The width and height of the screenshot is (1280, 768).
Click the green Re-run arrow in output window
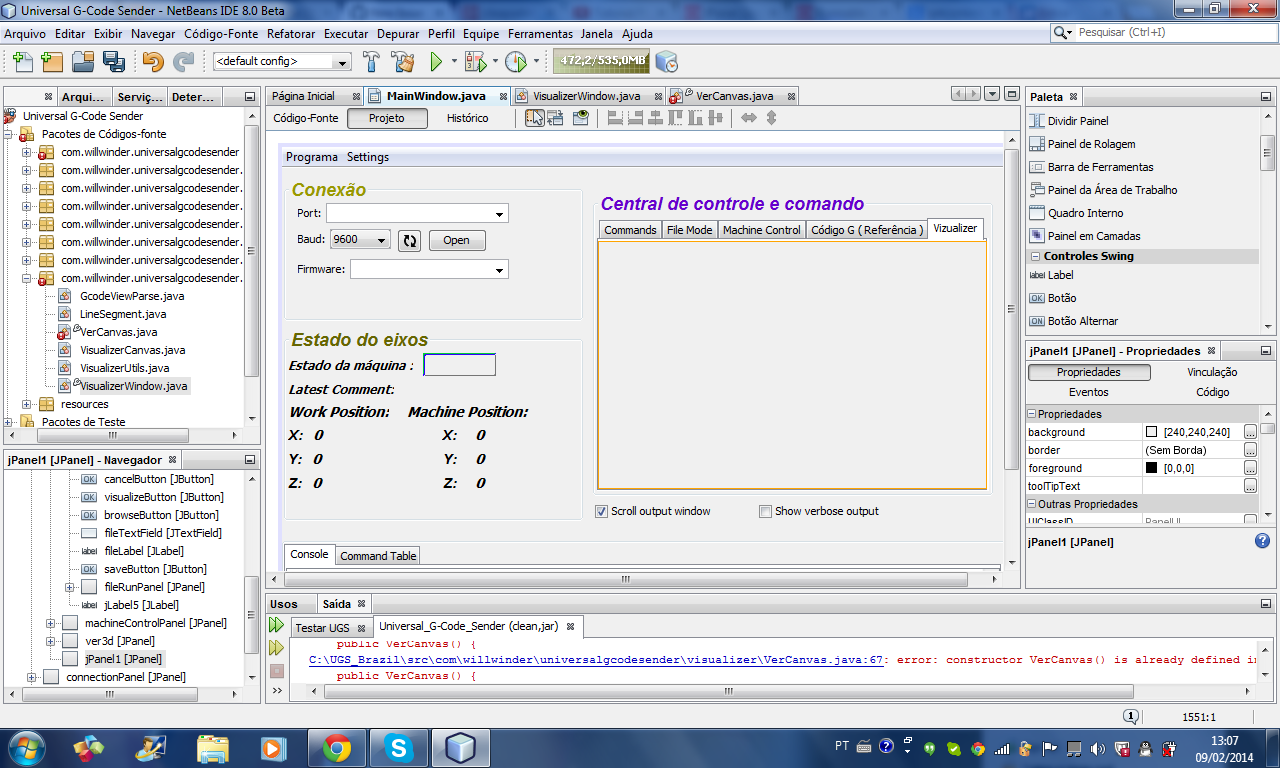pyautogui.click(x=276, y=625)
